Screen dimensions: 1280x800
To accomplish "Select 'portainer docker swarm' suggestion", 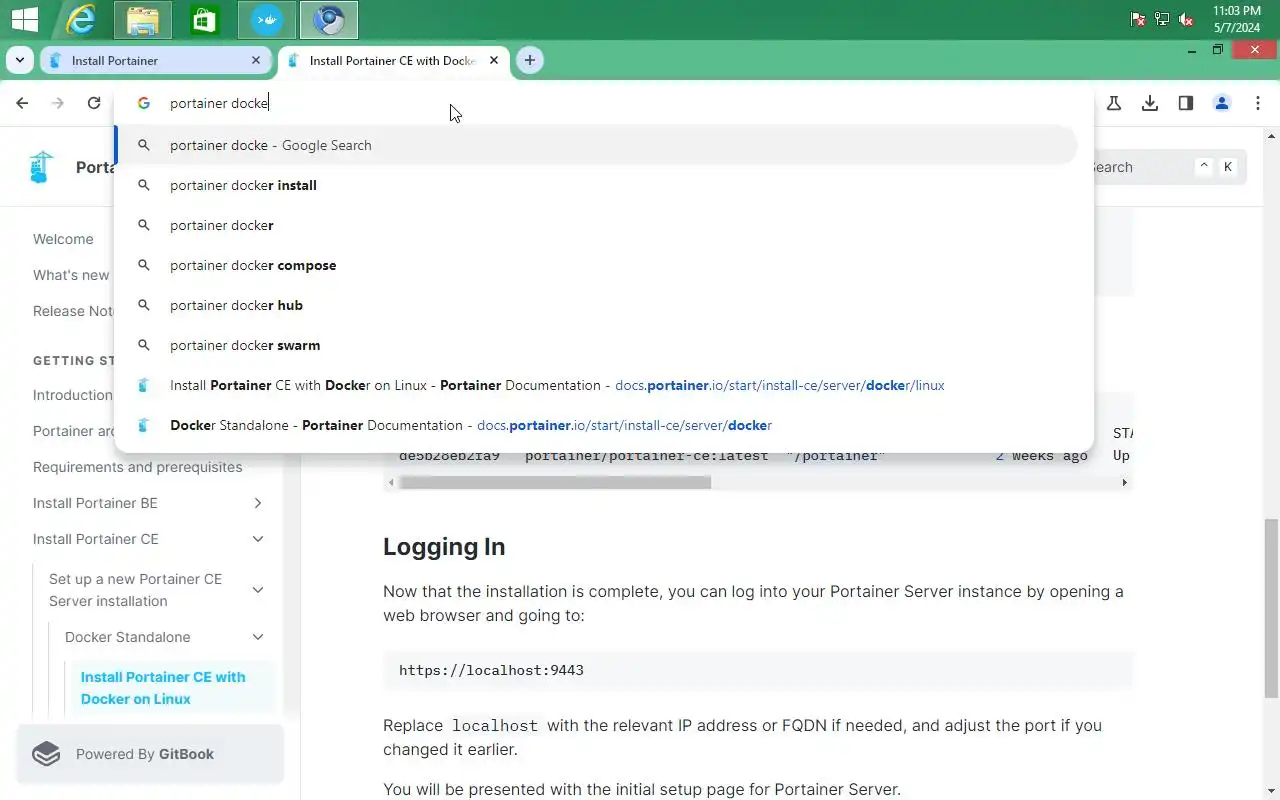I will click(x=597, y=345).
